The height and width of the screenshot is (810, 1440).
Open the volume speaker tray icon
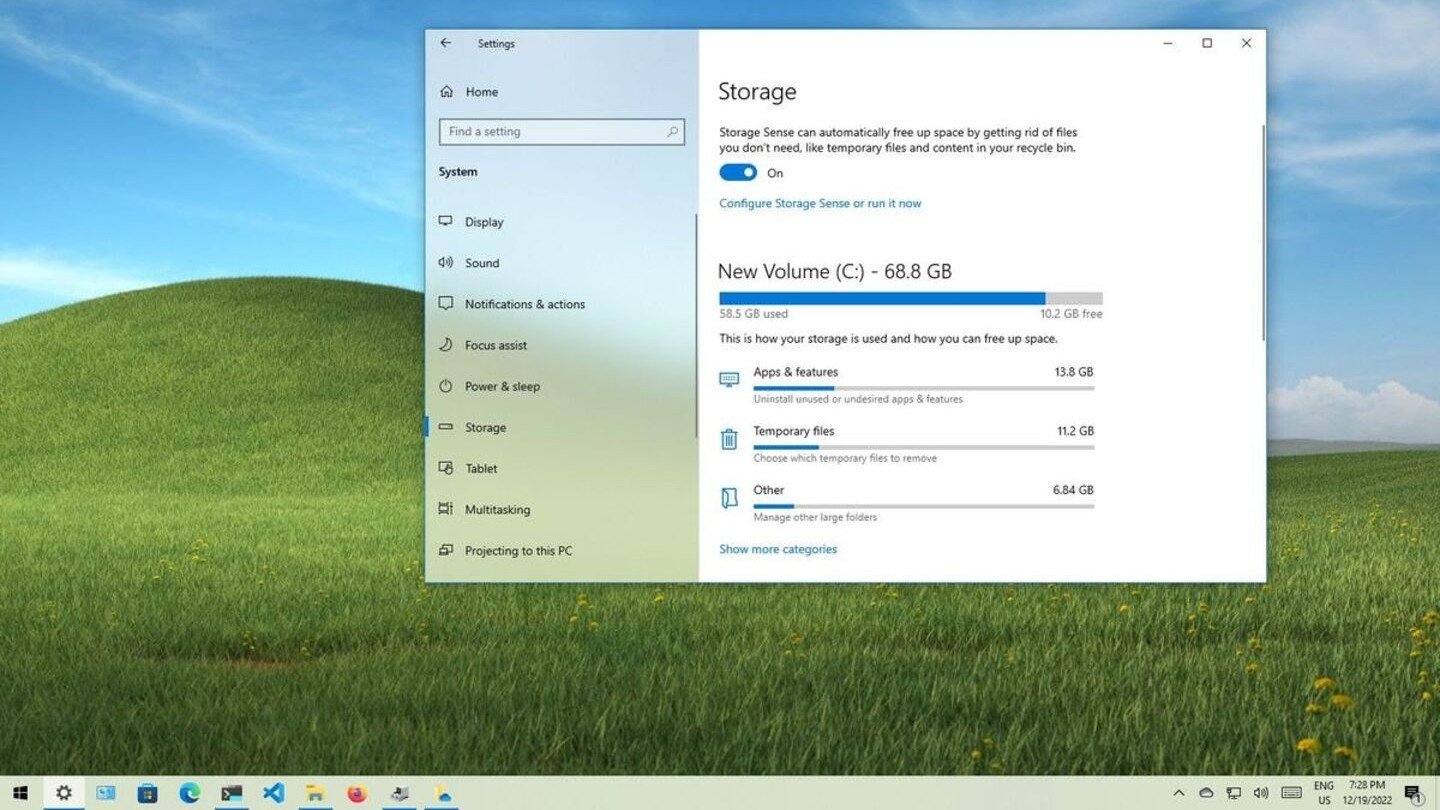tap(1261, 793)
